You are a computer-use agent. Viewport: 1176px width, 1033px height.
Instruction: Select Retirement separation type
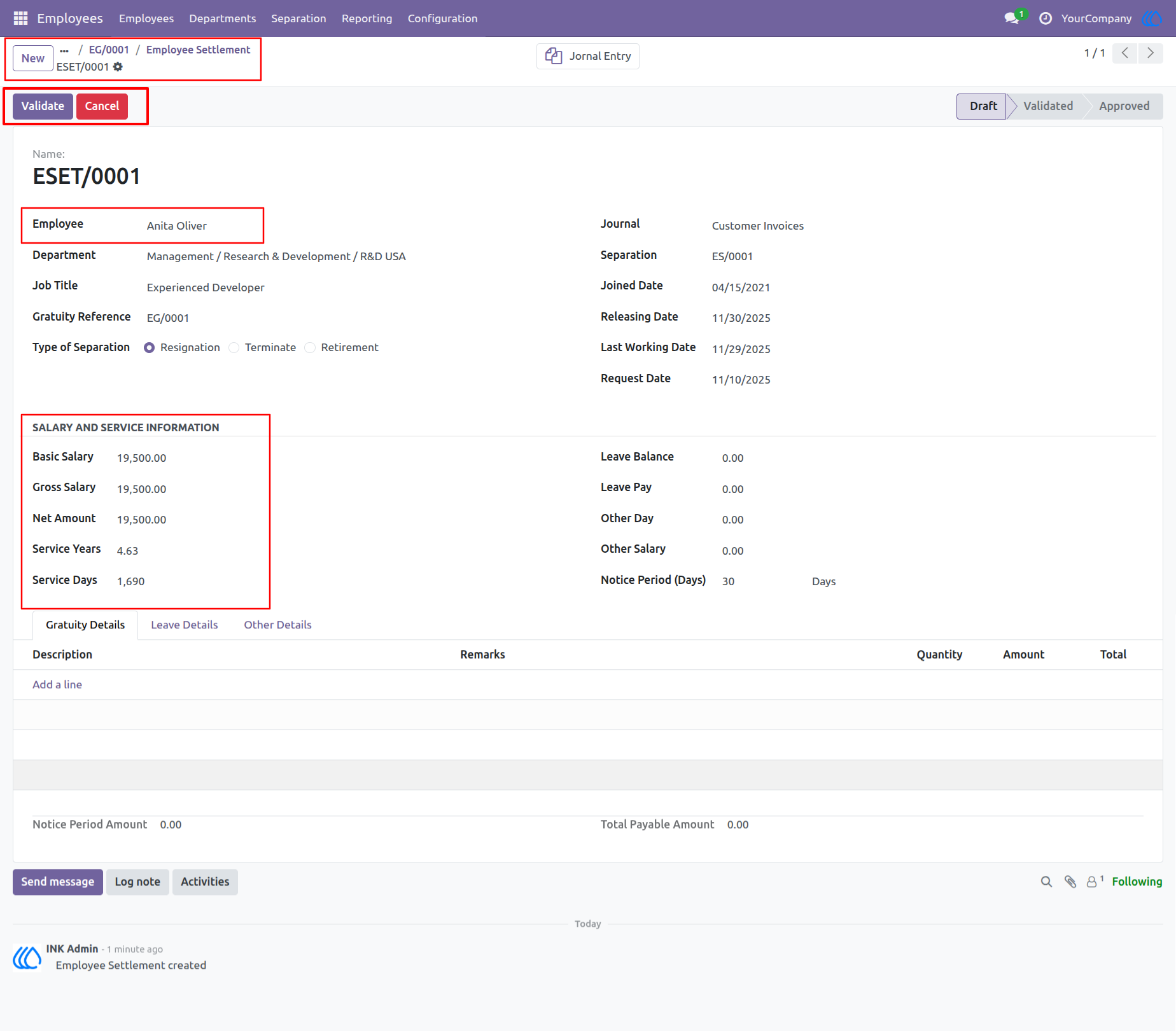[x=310, y=348]
